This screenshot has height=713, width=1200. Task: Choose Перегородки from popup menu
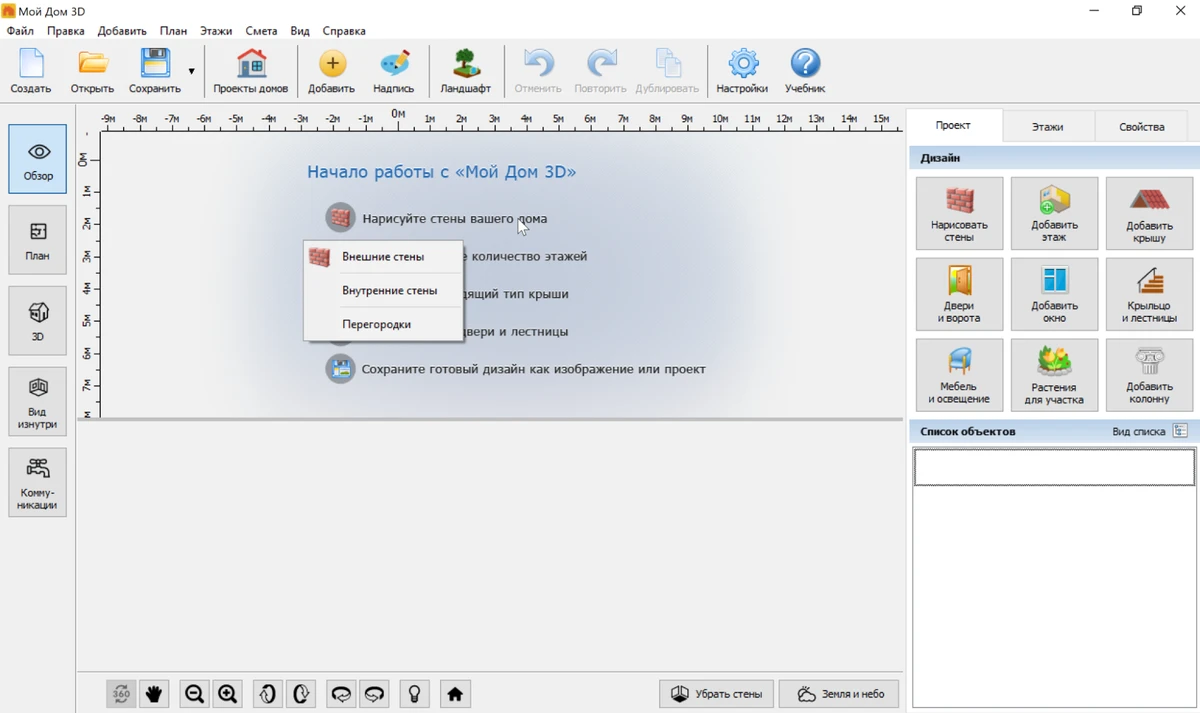click(x=383, y=324)
